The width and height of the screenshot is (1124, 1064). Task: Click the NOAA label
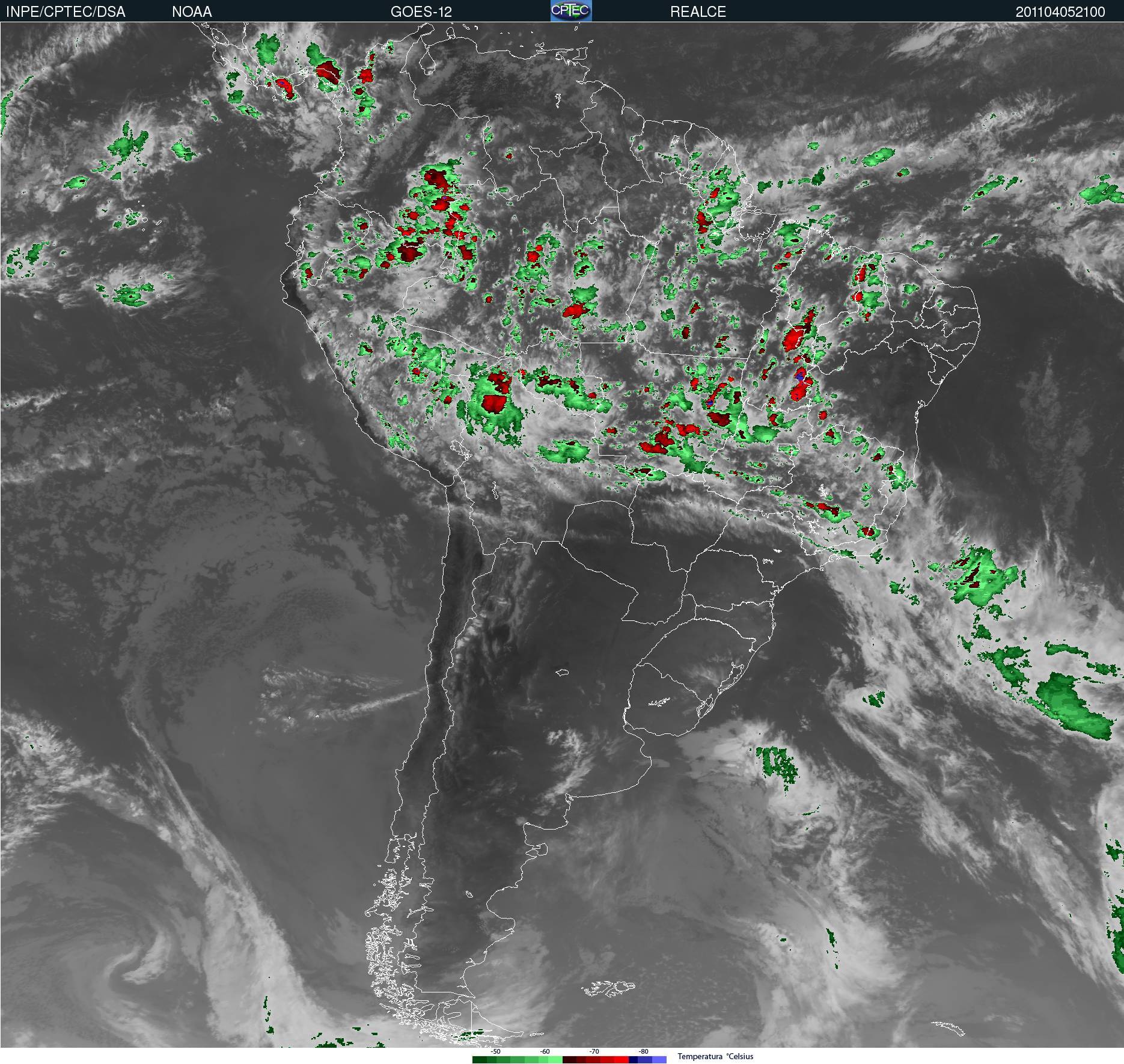(x=192, y=11)
